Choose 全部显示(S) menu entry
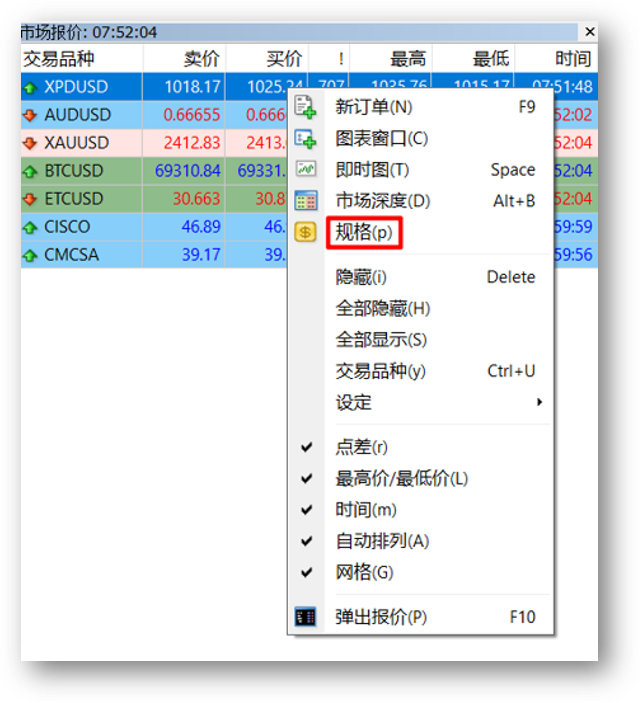Image resolution: width=640 pixels, height=703 pixels. [420, 340]
